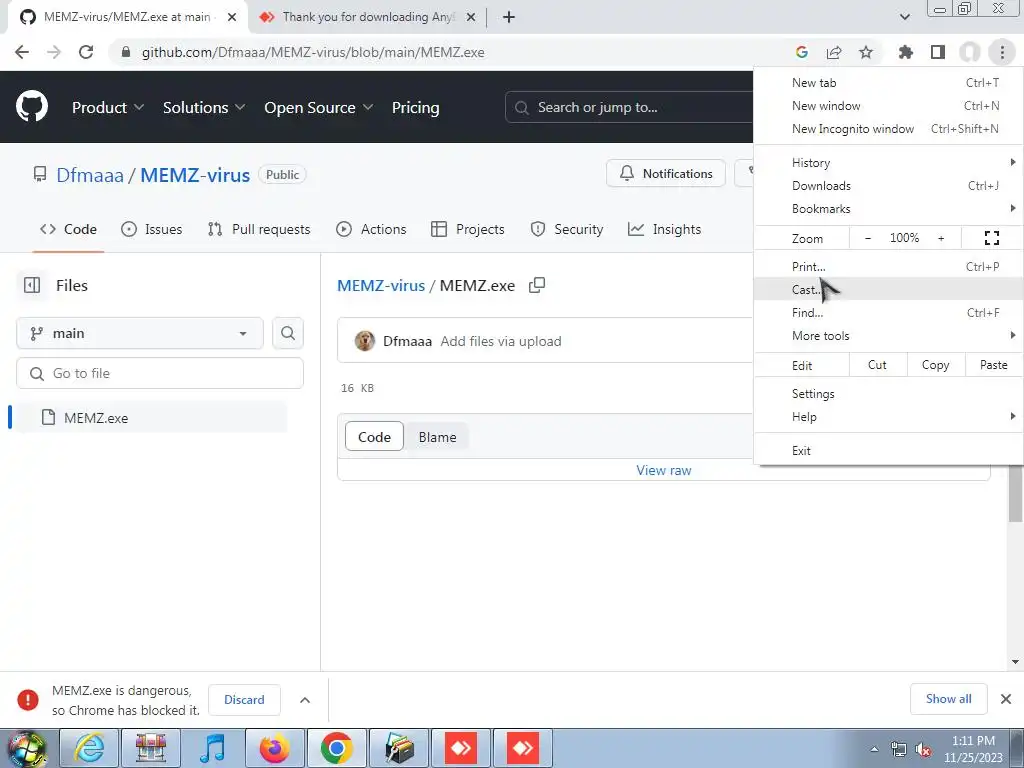Toggle the Chrome side panel icon

tap(938, 52)
